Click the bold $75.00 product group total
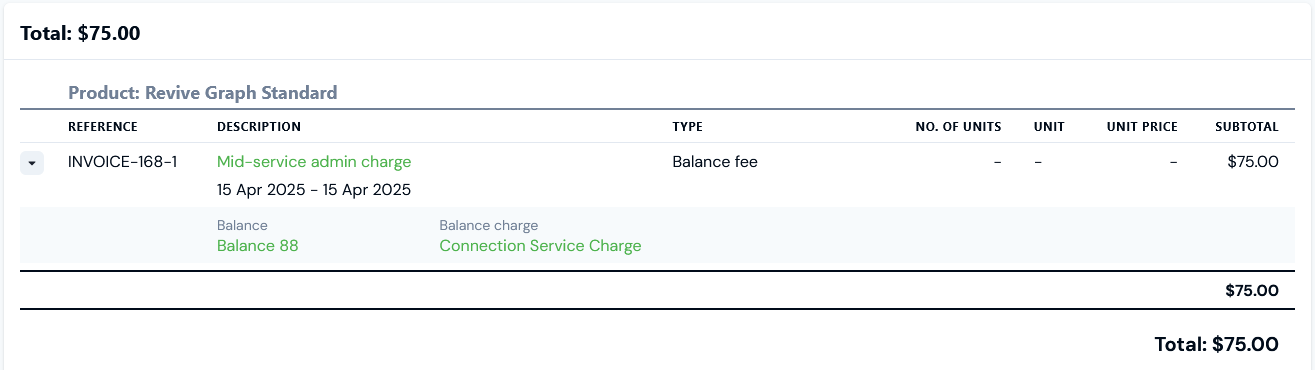 1252,291
